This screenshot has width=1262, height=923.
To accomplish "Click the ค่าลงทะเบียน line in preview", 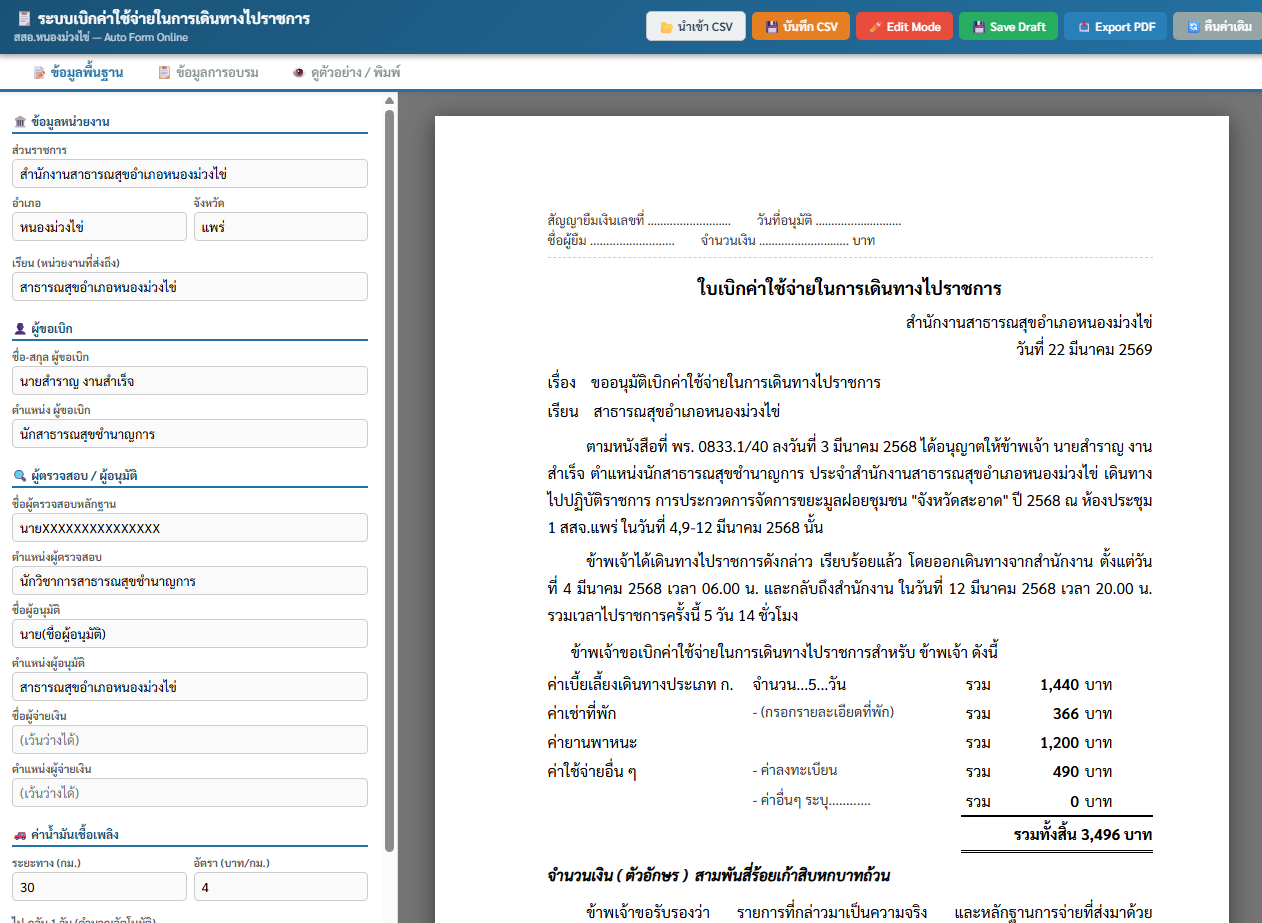I will [x=794, y=771].
